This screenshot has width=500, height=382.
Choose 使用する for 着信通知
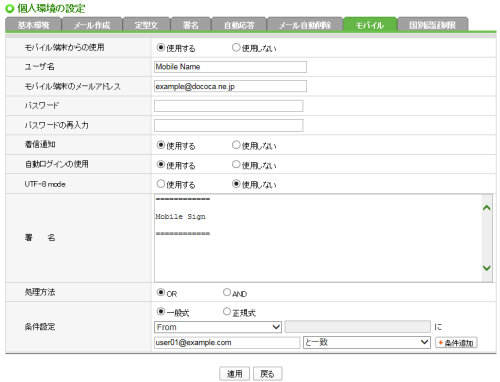tap(161, 145)
